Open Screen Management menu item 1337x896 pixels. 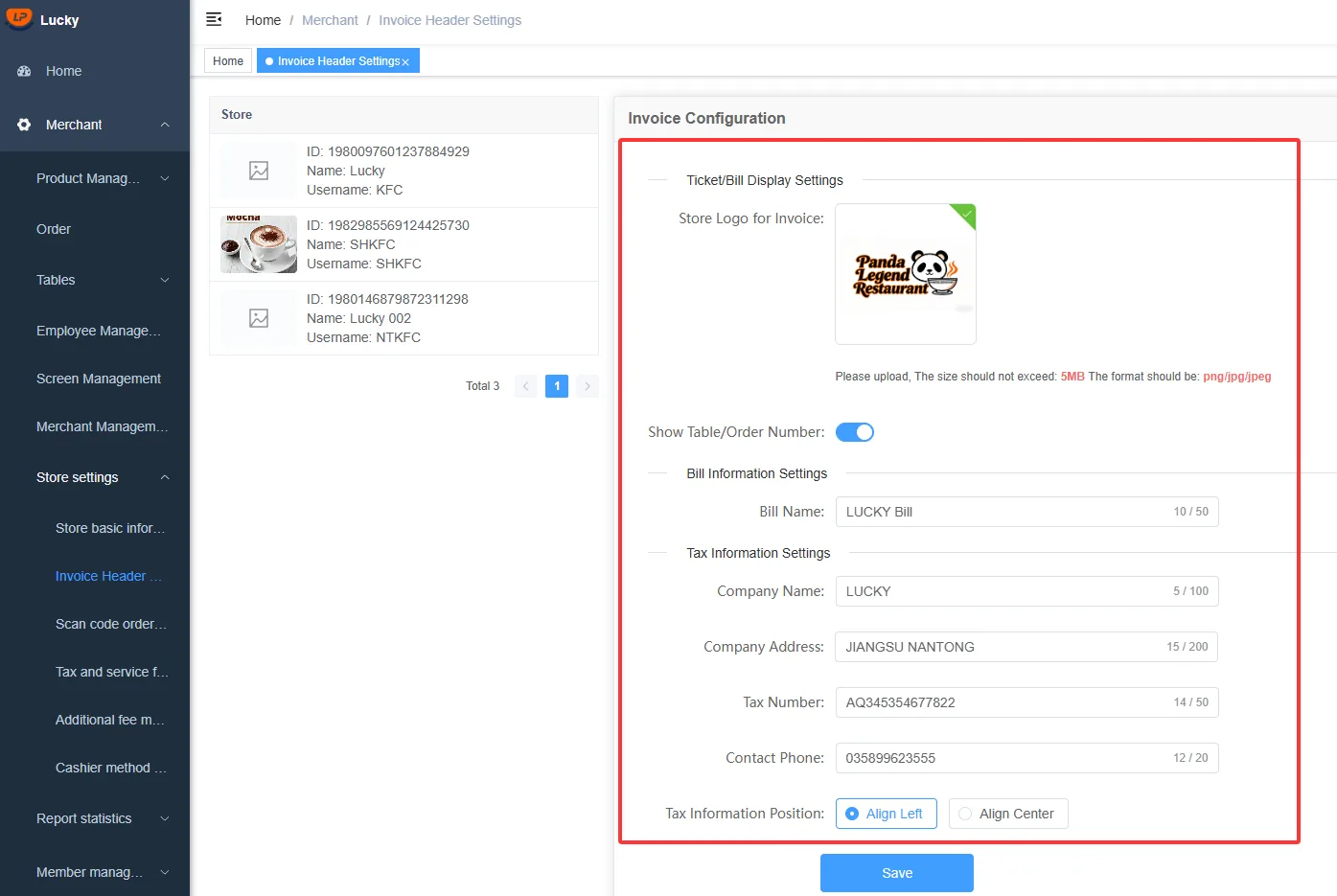point(95,379)
